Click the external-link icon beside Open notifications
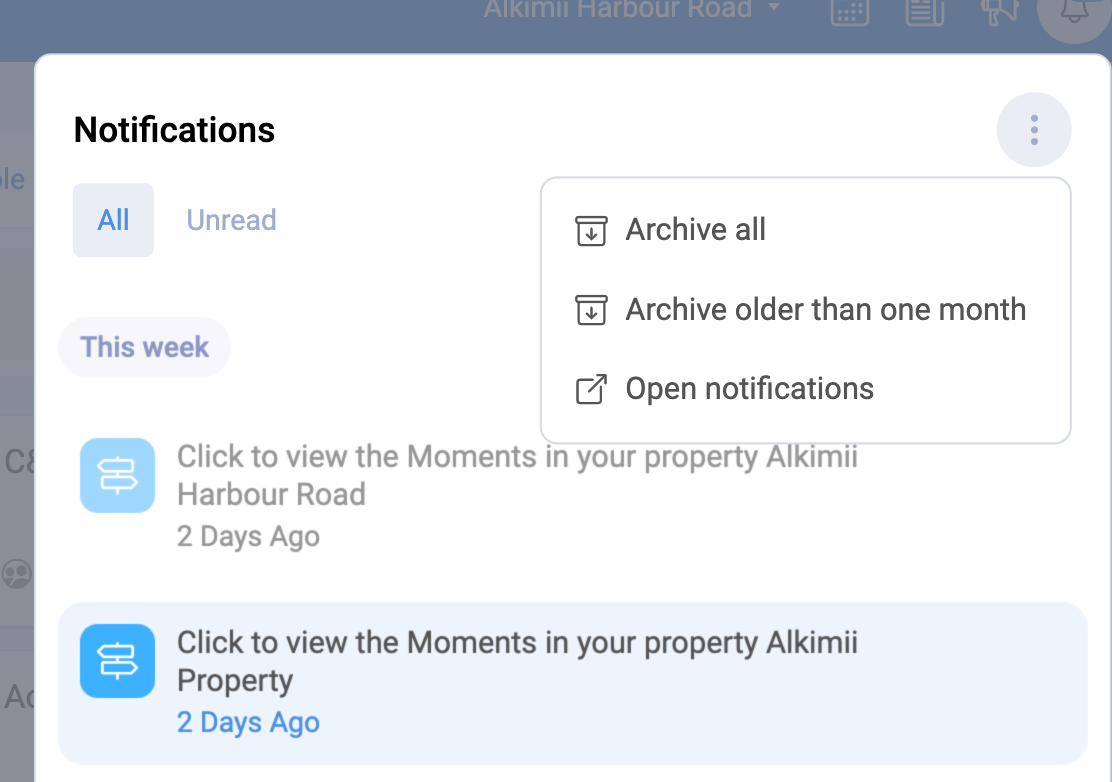This screenshot has height=782, width=1112. point(590,388)
